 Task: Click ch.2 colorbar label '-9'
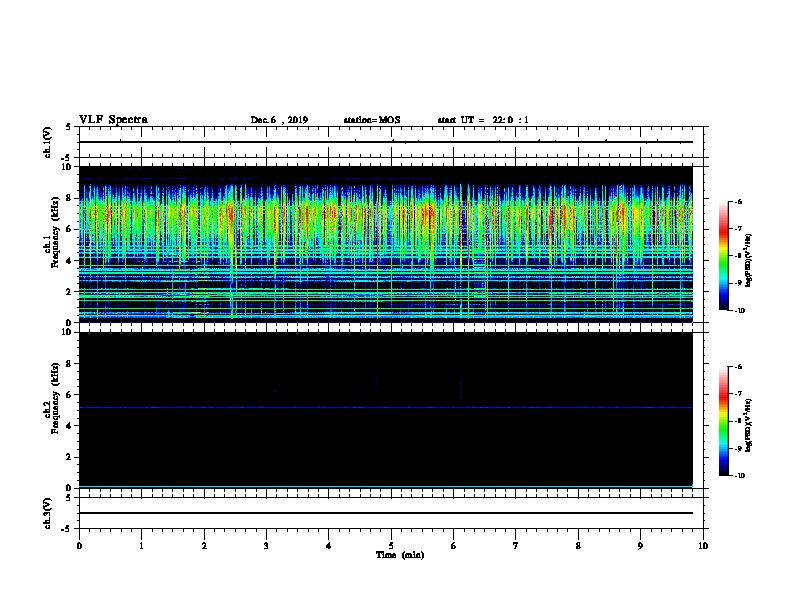coord(738,448)
